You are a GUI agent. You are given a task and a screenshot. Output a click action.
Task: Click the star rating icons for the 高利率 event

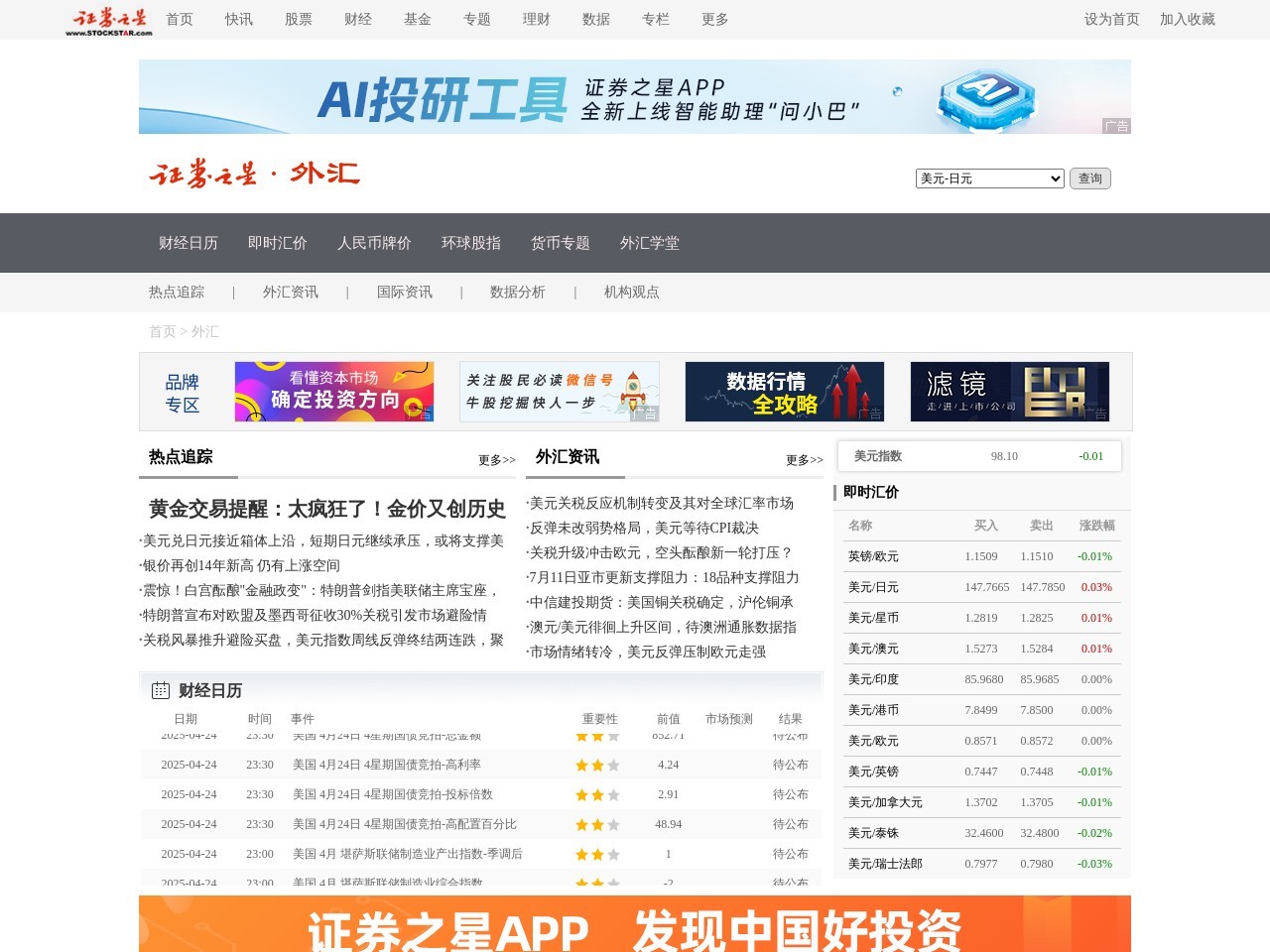596,765
